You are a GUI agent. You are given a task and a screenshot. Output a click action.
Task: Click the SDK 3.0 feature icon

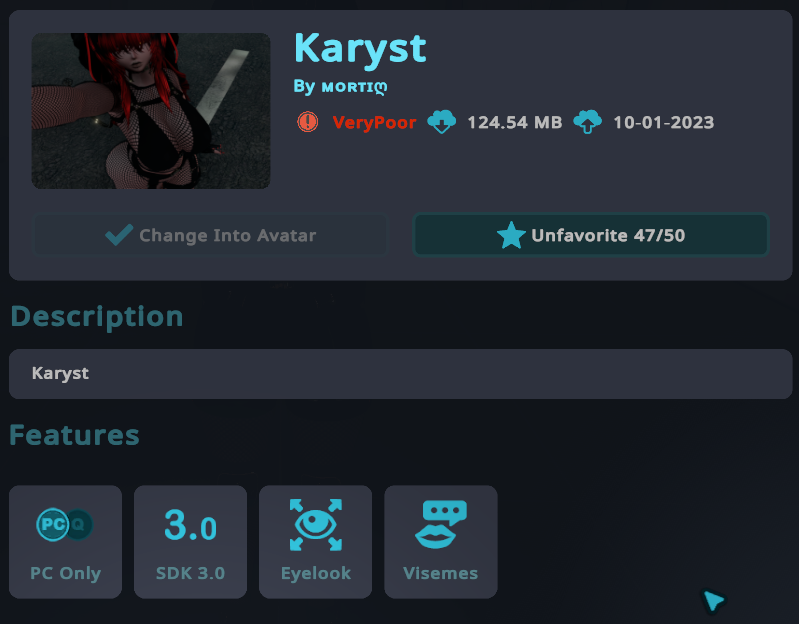(x=191, y=525)
